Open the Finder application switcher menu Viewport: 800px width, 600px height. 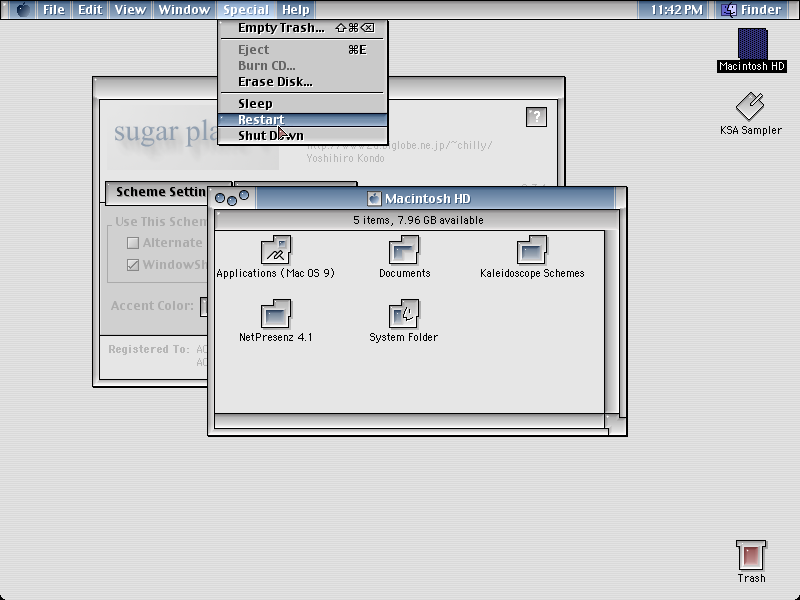(x=754, y=10)
